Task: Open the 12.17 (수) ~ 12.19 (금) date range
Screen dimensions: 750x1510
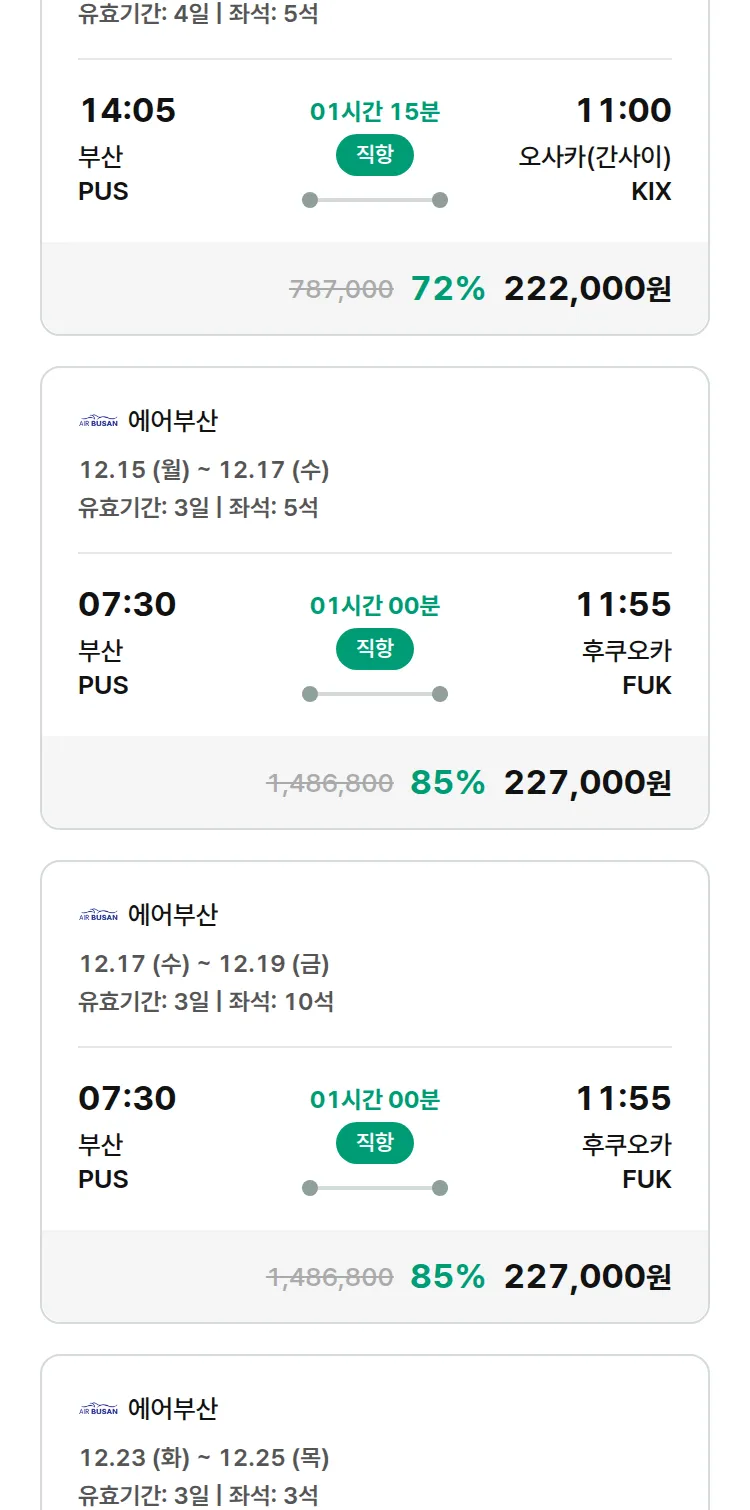Action: [x=204, y=964]
